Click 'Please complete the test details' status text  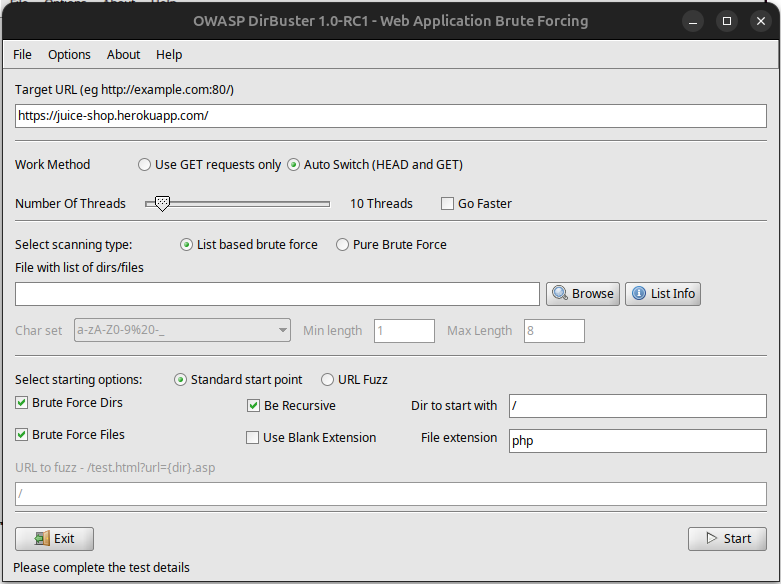(102, 568)
